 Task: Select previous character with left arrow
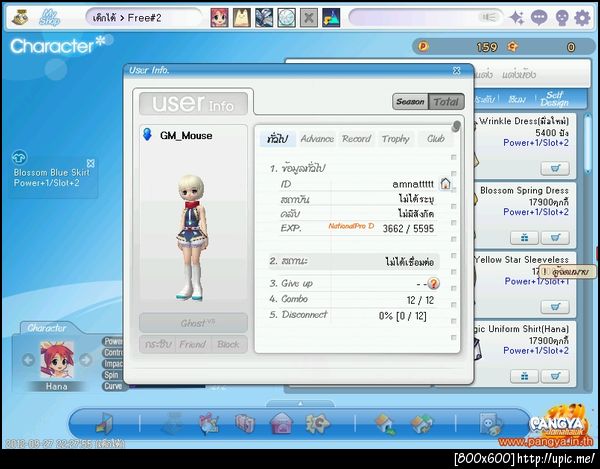(28, 360)
